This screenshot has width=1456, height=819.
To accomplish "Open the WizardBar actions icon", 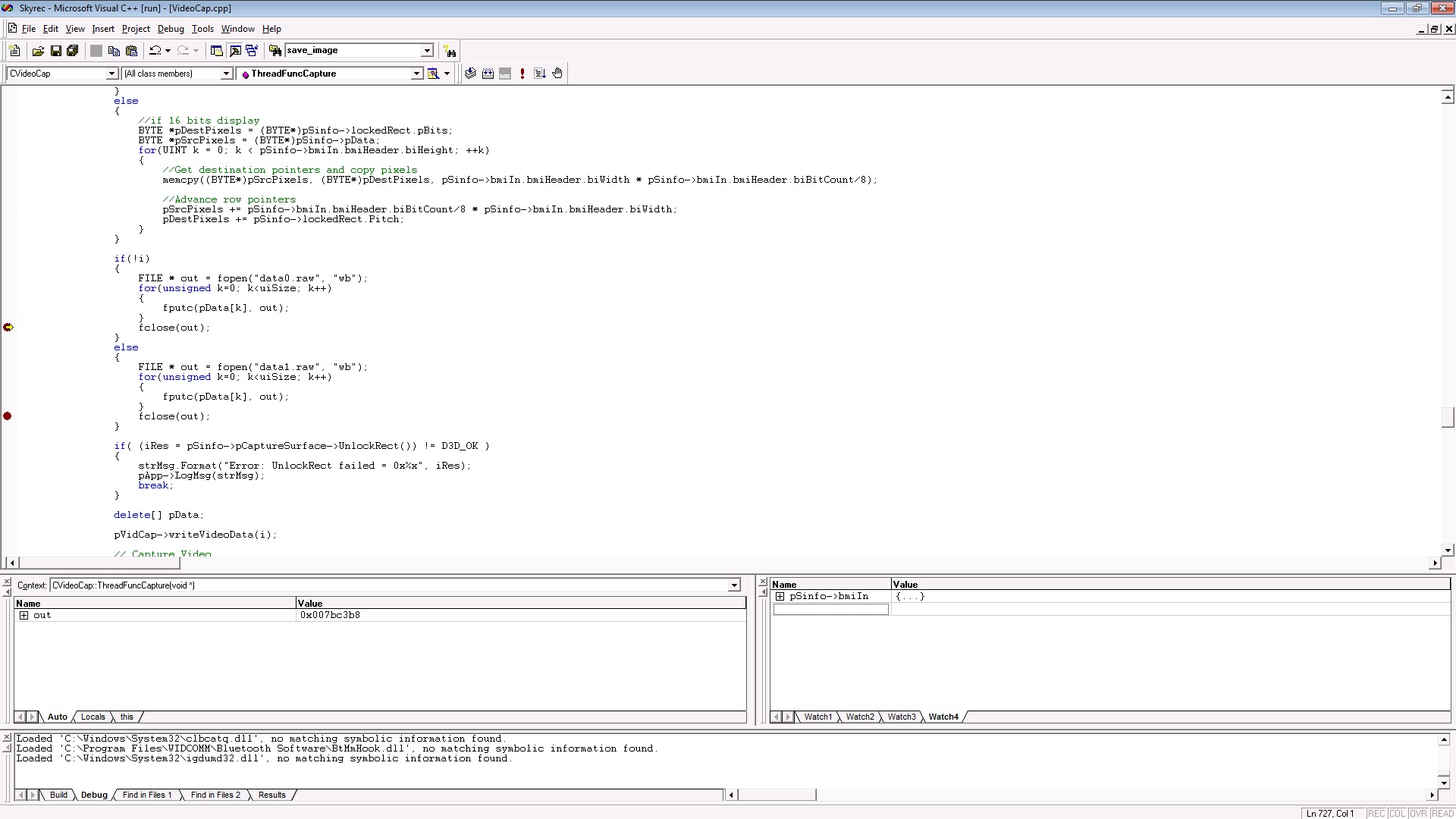I will coord(434,74).
